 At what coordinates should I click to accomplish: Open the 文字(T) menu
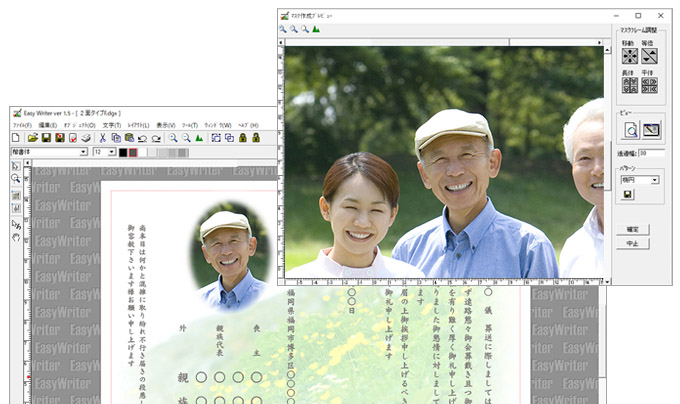111,125
